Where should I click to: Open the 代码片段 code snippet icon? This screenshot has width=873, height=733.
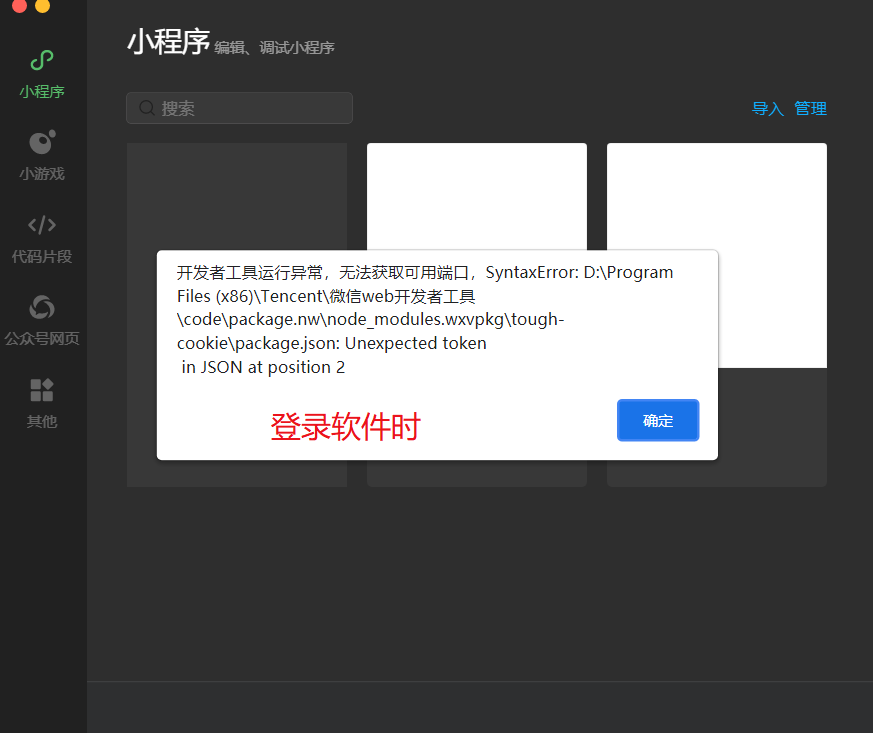tap(42, 225)
